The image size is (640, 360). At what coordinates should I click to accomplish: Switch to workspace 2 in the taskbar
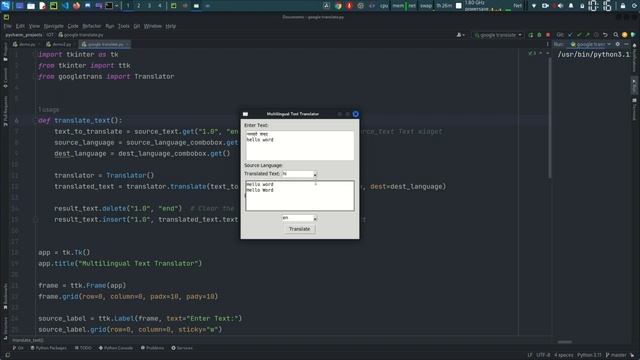point(138,6)
